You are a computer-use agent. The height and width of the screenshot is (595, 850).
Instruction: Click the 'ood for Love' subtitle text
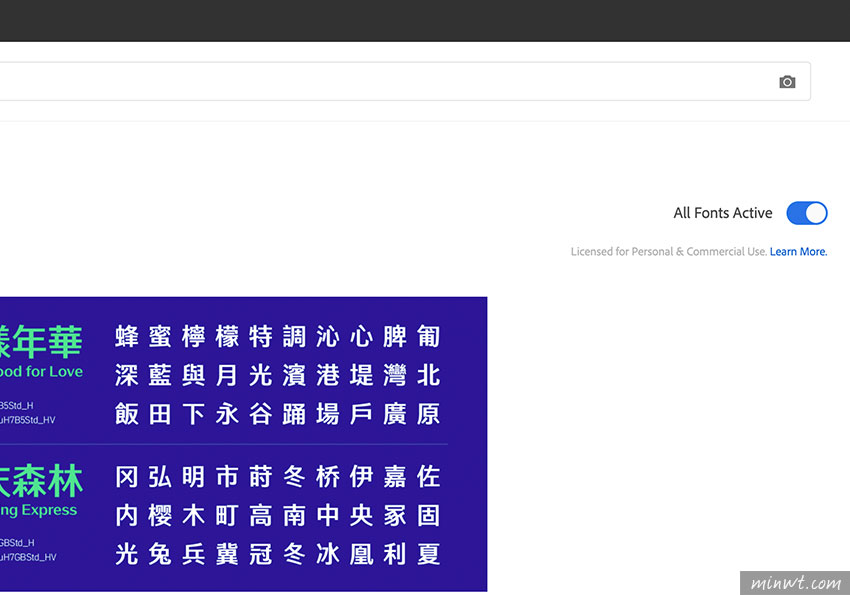(41, 372)
